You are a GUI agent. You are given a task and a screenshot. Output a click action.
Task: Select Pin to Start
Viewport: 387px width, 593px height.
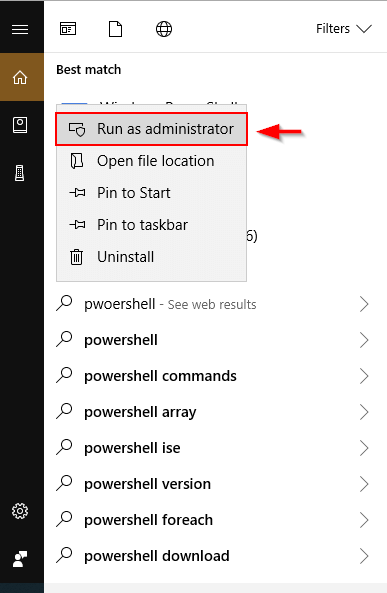151,193
